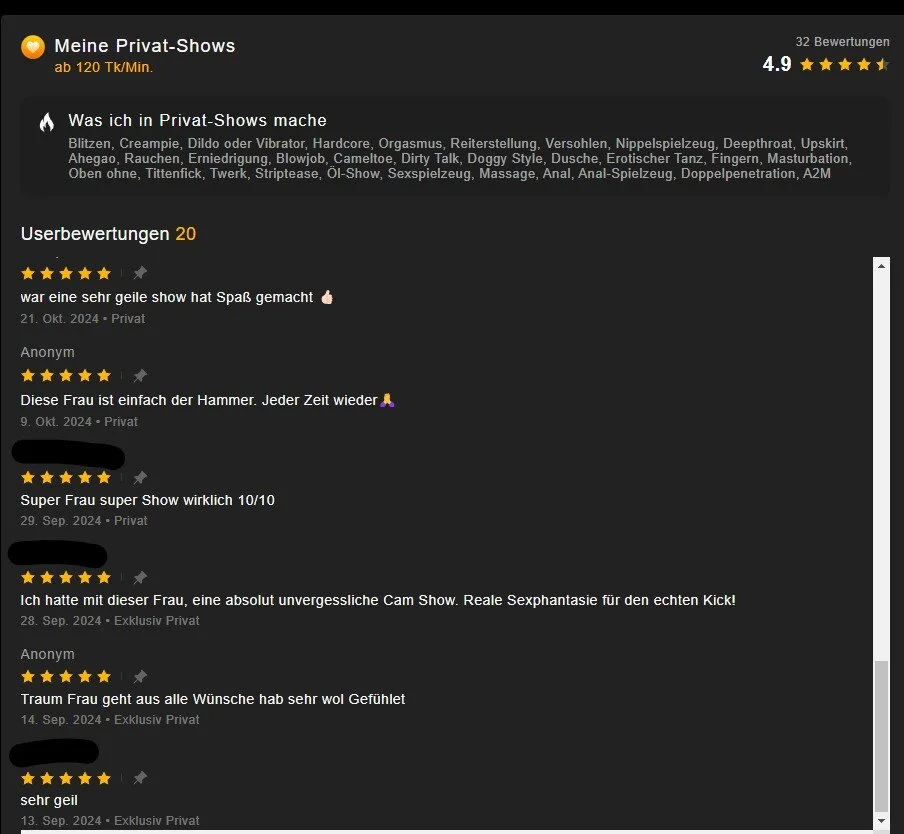
Task: Click the pin icon on the 21. Okt. 2024 review
Action: pos(140,273)
